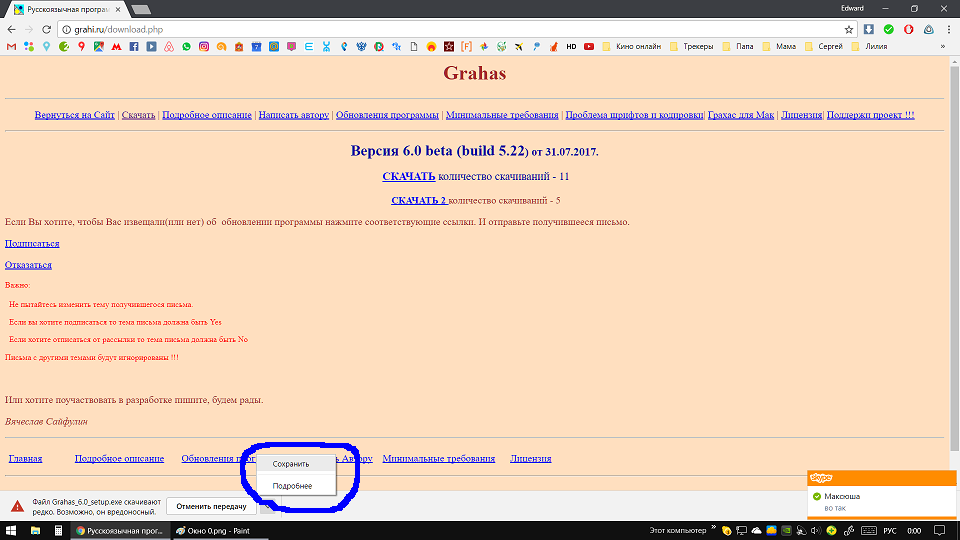This screenshot has width=960, height=540.
Task: Open the touch keyboard tray icon
Action: pyautogui.click(x=868, y=531)
